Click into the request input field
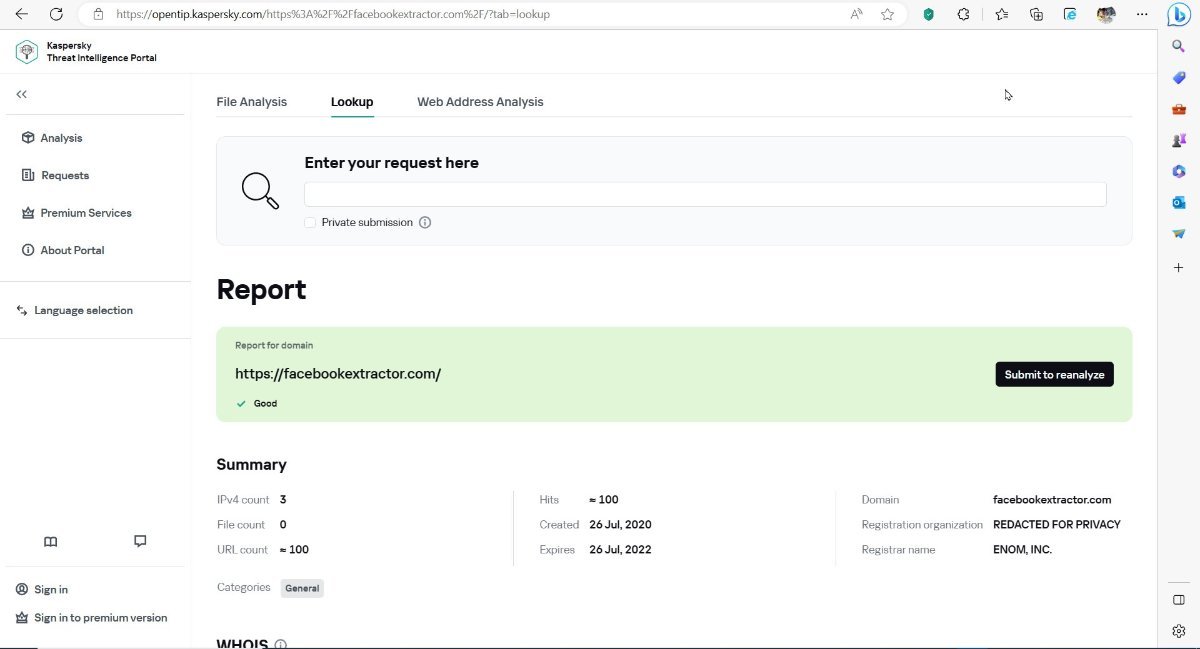This screenshot has height=649, width=1200. coord(705,194)
